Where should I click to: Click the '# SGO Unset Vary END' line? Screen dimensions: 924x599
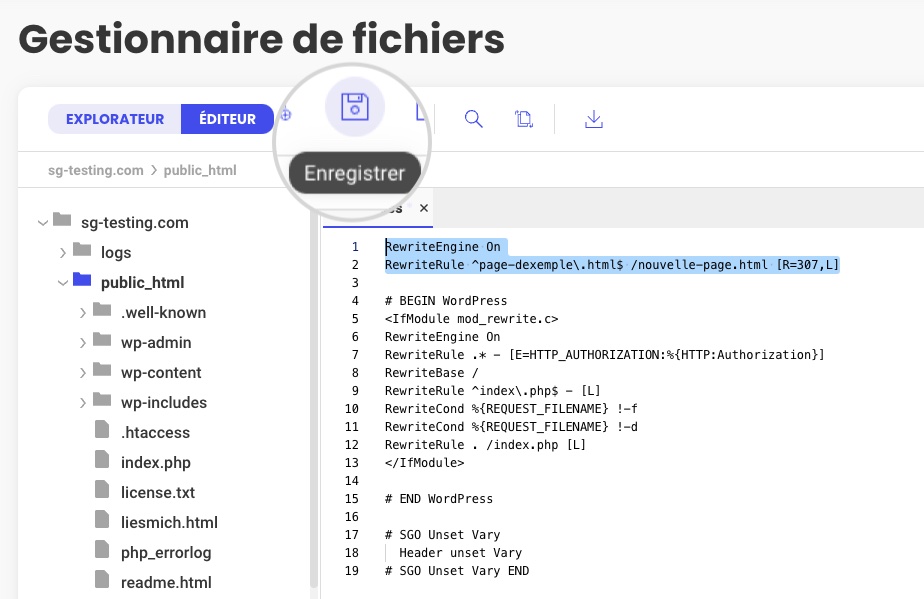457,571
